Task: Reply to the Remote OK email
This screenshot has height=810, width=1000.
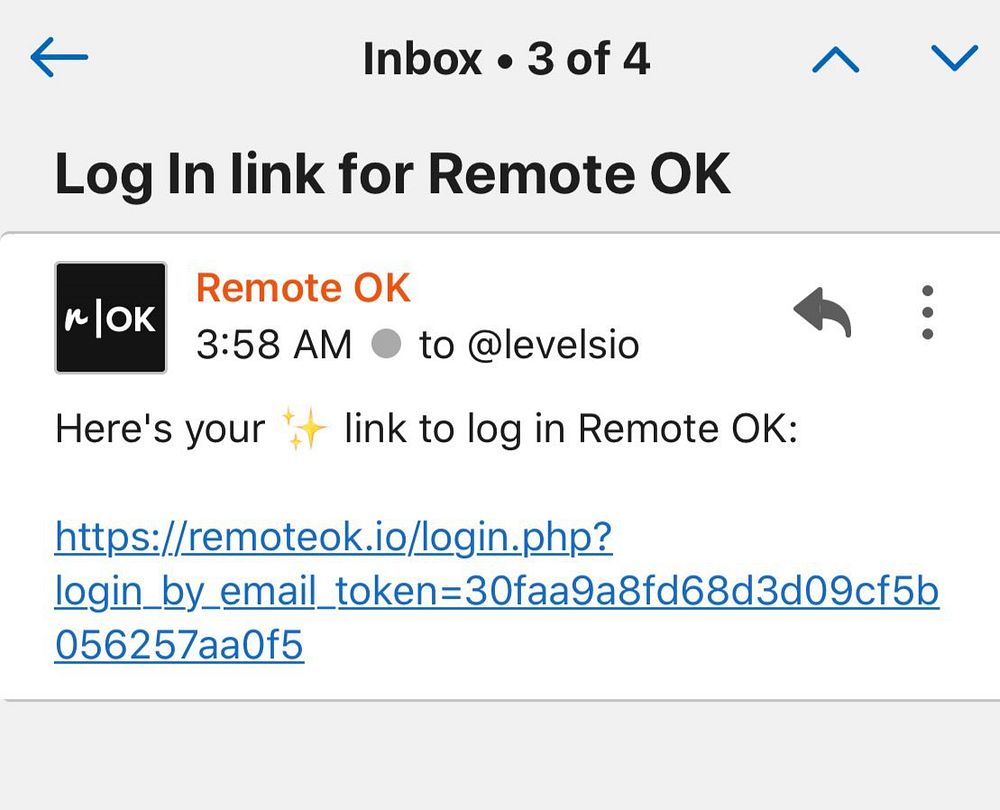Action: (x=822, y=312)
